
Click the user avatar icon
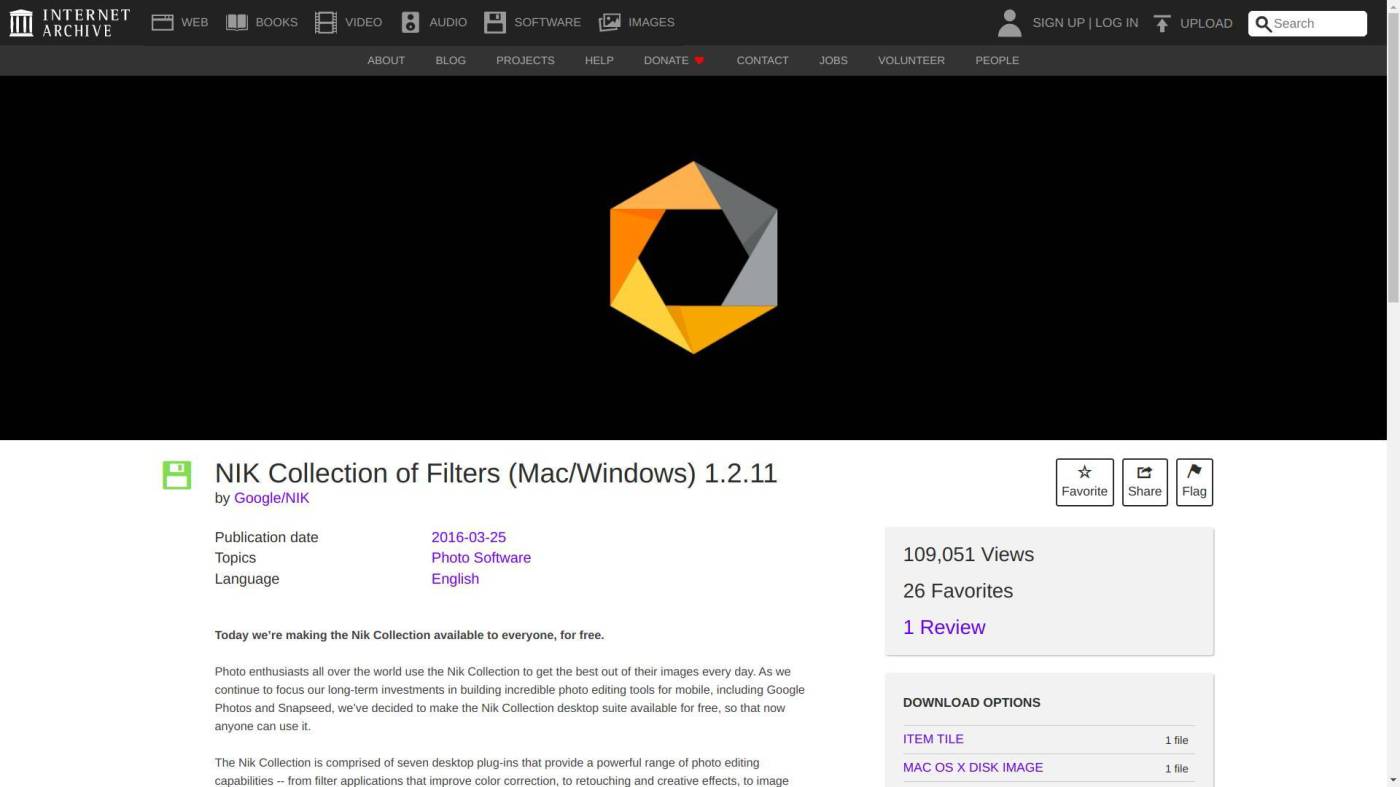tap(1010, 22)
